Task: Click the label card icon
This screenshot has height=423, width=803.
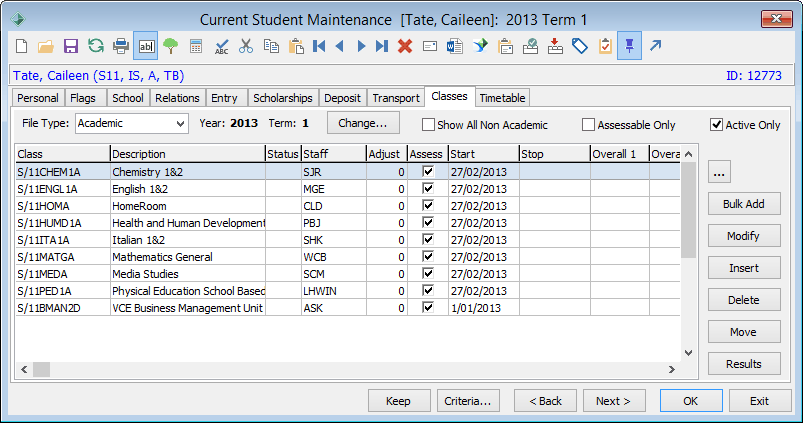Action: [x=430, y=46]
